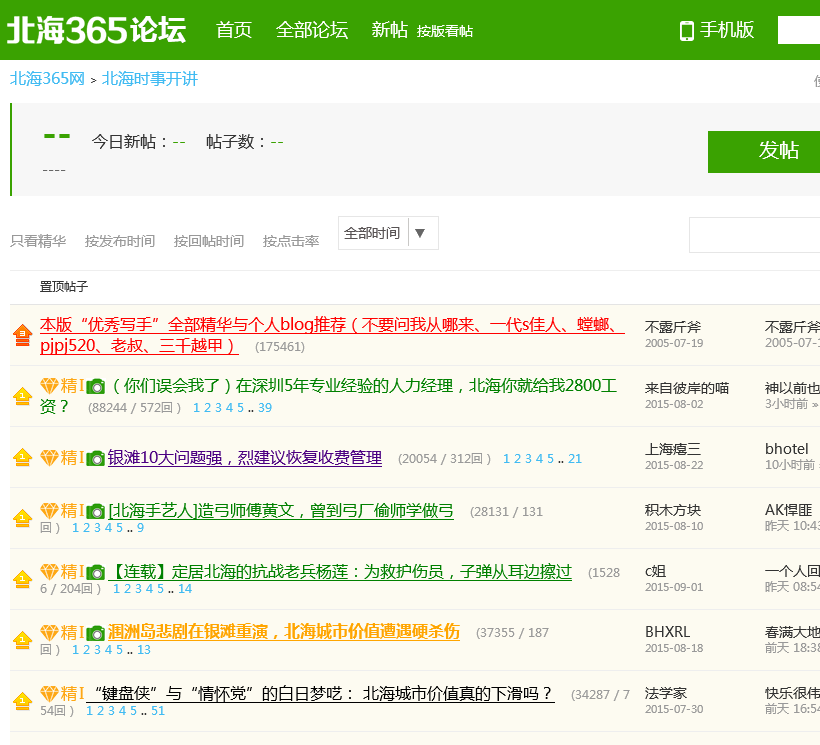Click the search input field beside sort options
Viewport: 820px width, 745px height.
754,235
